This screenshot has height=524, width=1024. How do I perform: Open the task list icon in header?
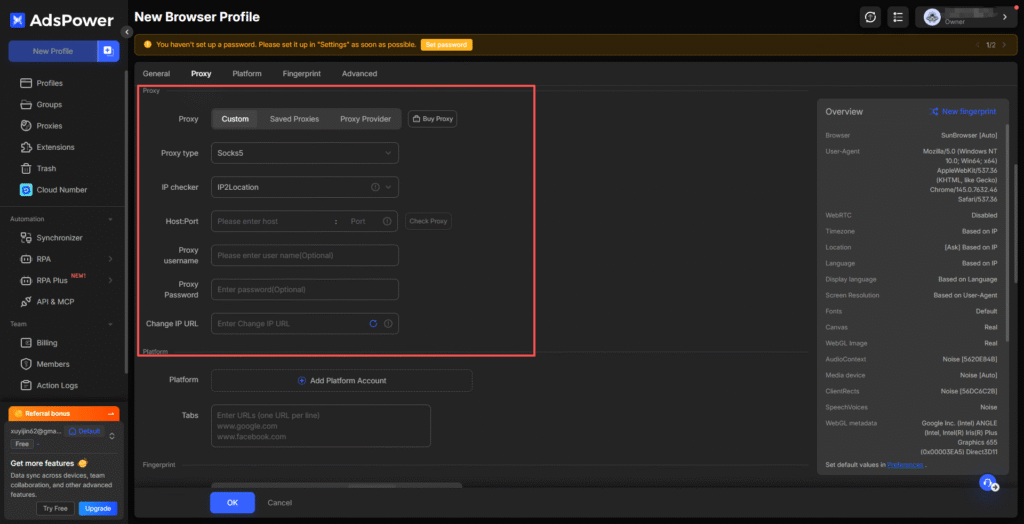[898, 17]
